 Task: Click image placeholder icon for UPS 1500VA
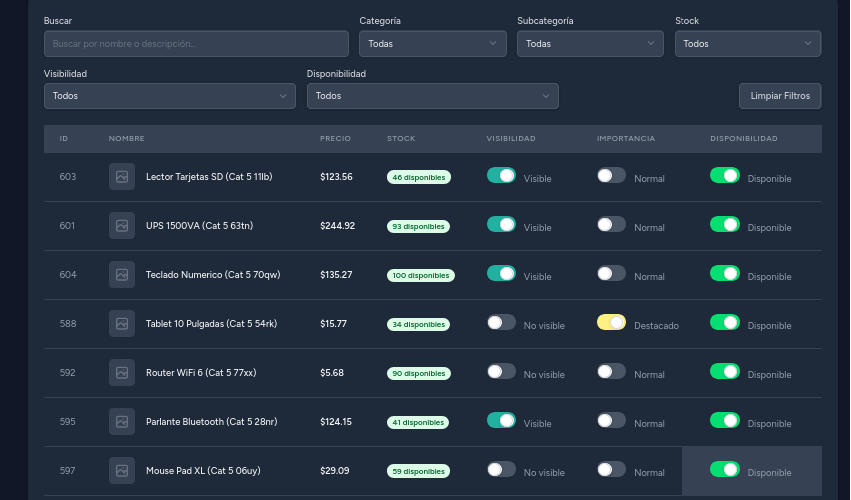[x=122, y=226]
